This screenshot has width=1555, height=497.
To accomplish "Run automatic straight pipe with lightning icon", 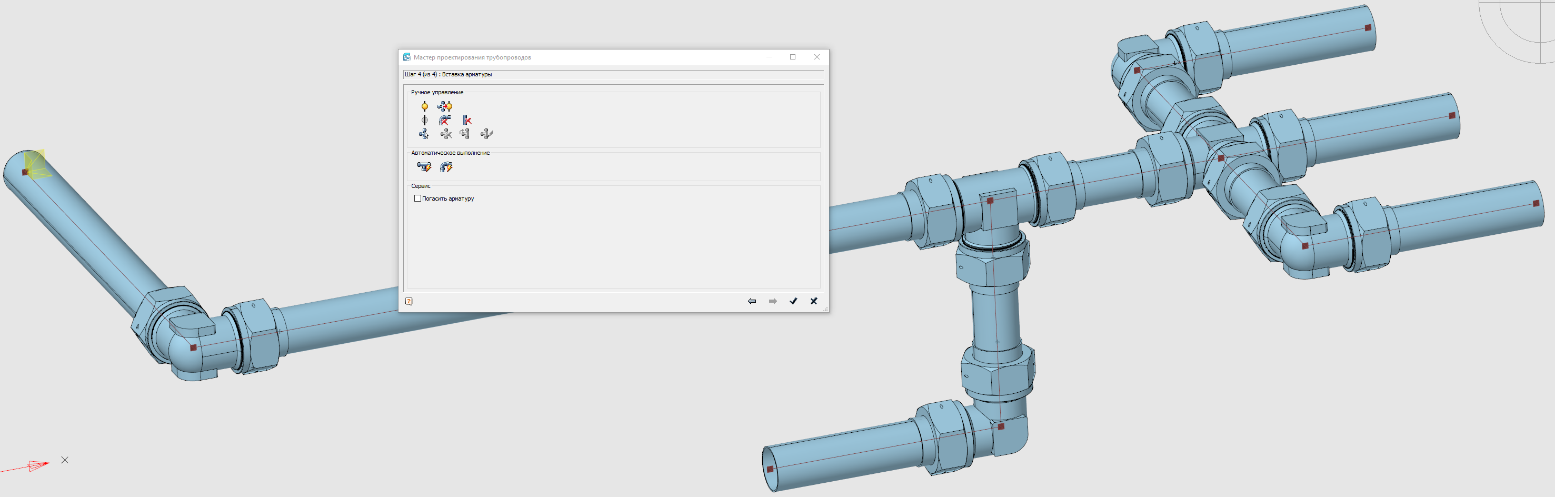I will point(424,166).
